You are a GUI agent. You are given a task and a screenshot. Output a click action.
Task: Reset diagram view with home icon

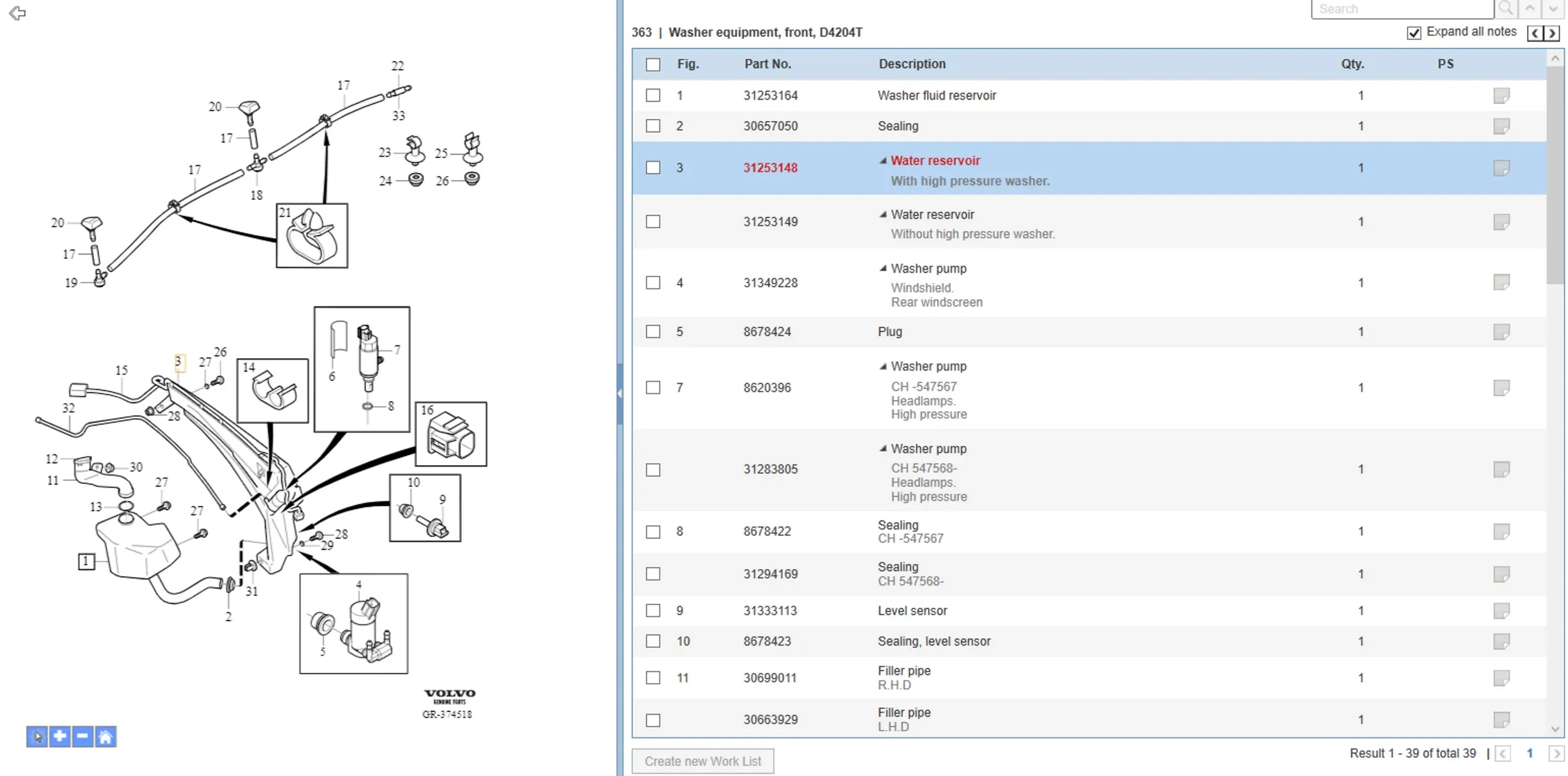tap(105, 737)
